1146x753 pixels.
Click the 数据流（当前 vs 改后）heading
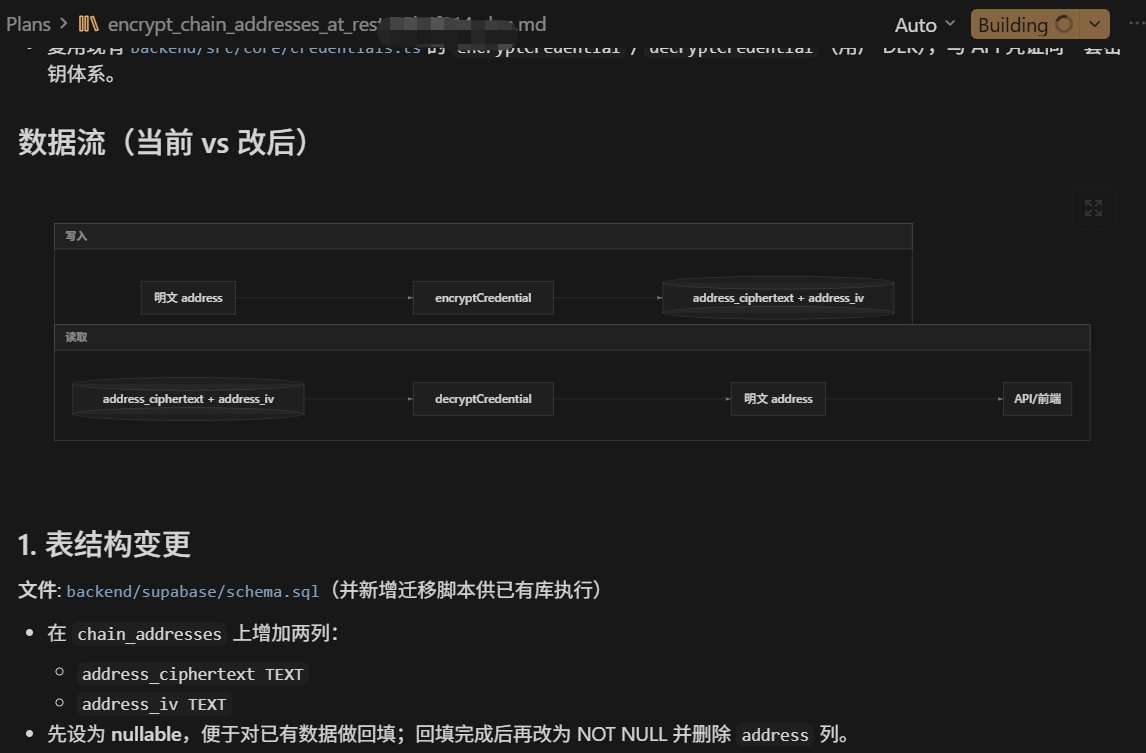coord(164,142)
